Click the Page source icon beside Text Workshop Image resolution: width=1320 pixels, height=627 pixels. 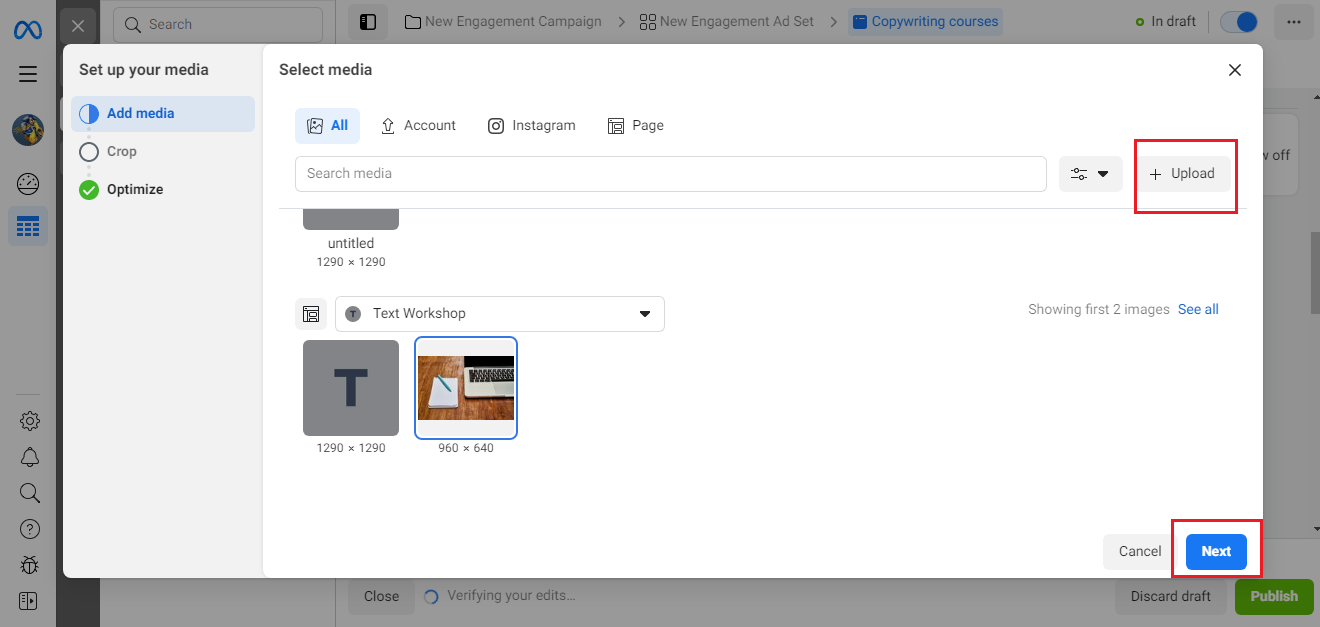tap(311, 314)
